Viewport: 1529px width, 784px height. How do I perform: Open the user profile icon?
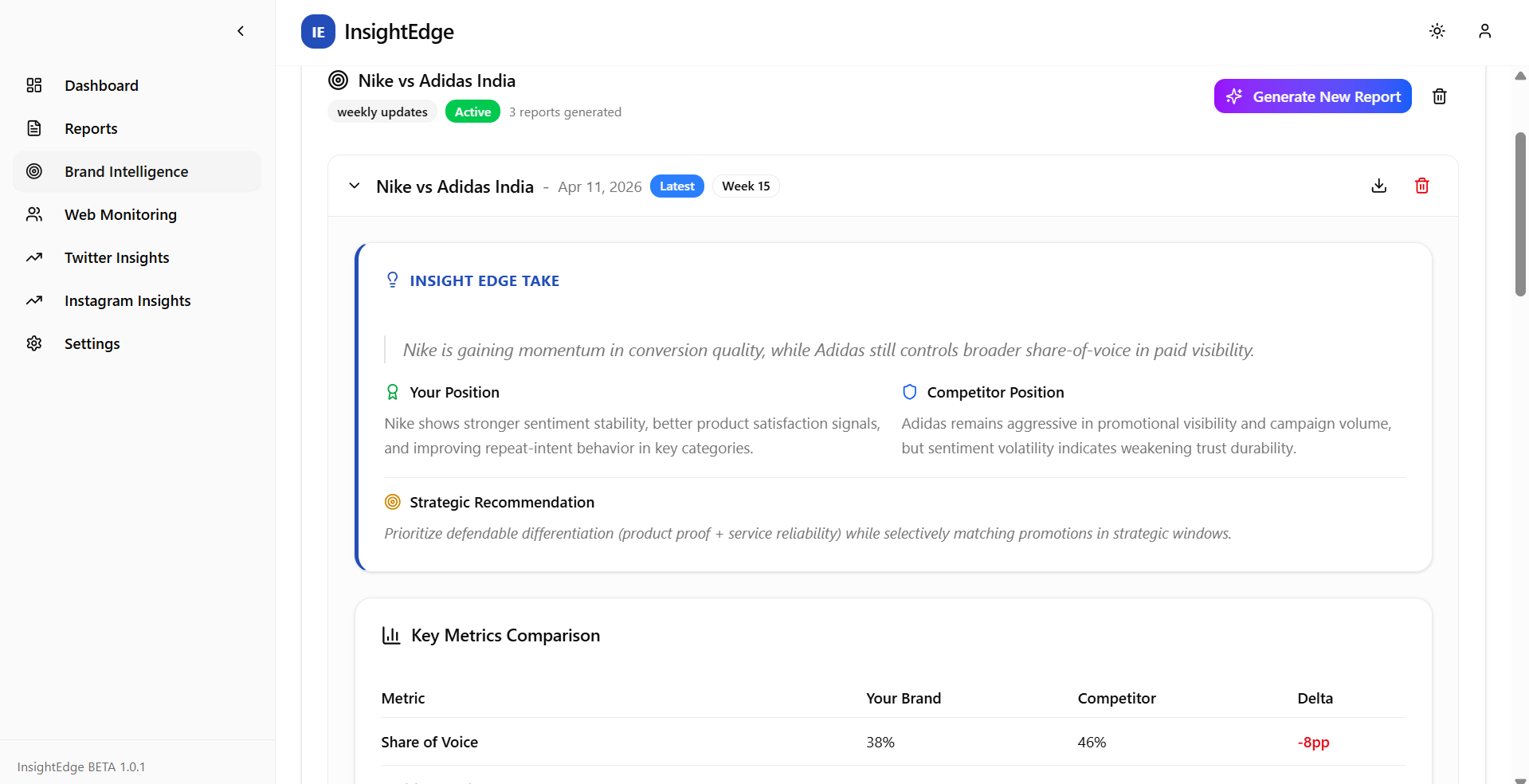click(x=1484, y=31)
